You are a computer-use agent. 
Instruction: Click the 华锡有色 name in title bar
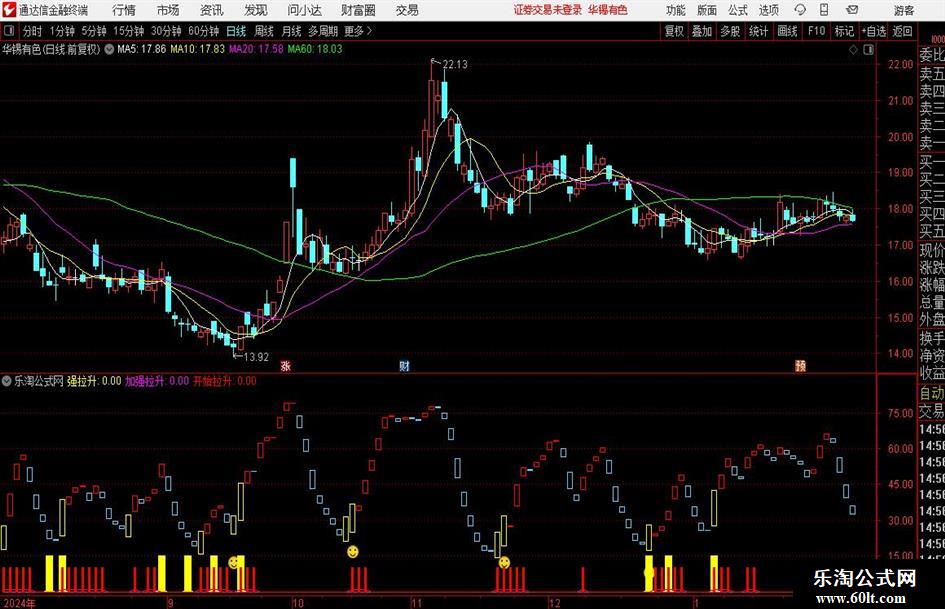click(x=608, y=10)
